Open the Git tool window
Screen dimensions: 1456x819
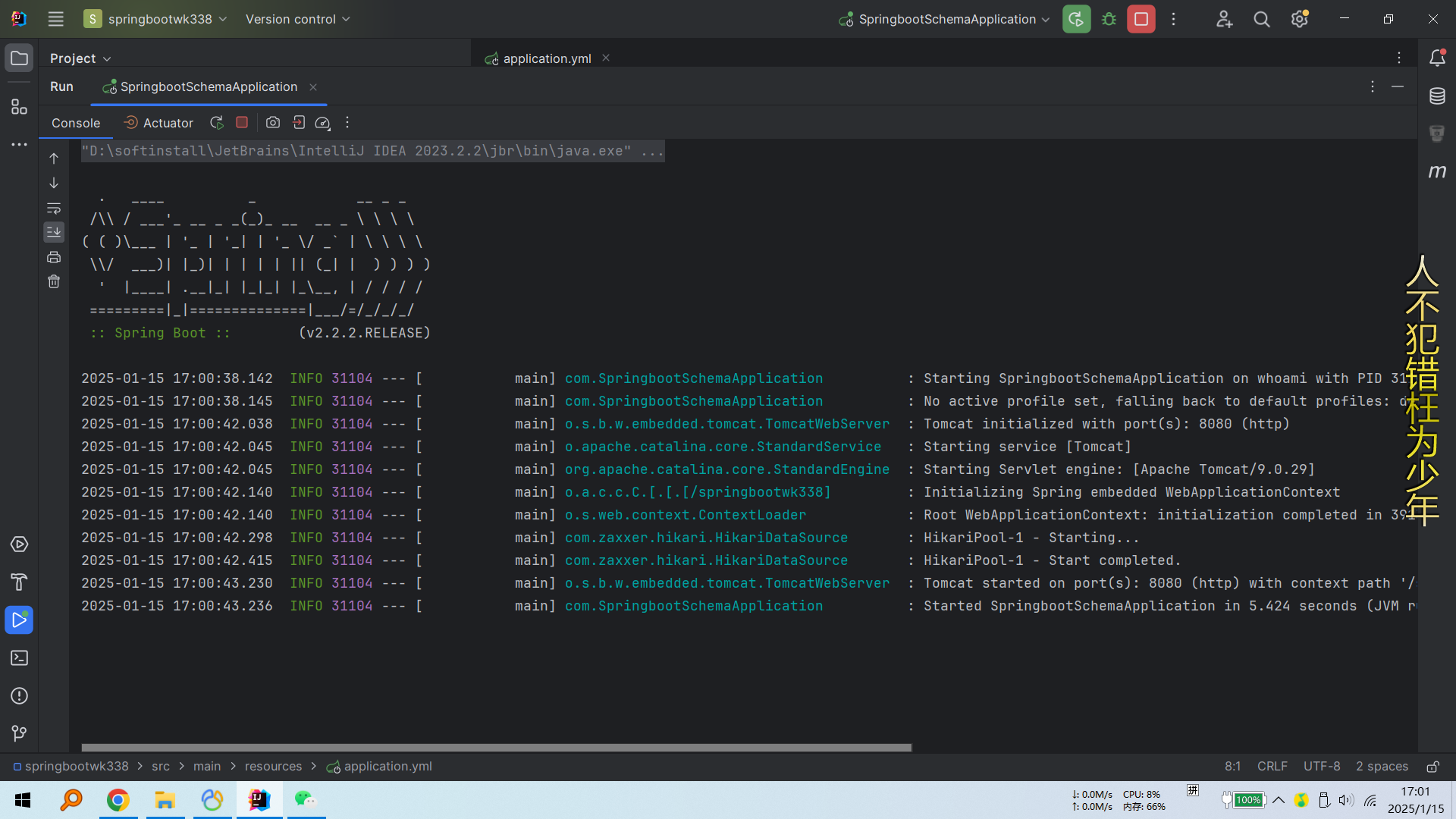tap(19, 733)
